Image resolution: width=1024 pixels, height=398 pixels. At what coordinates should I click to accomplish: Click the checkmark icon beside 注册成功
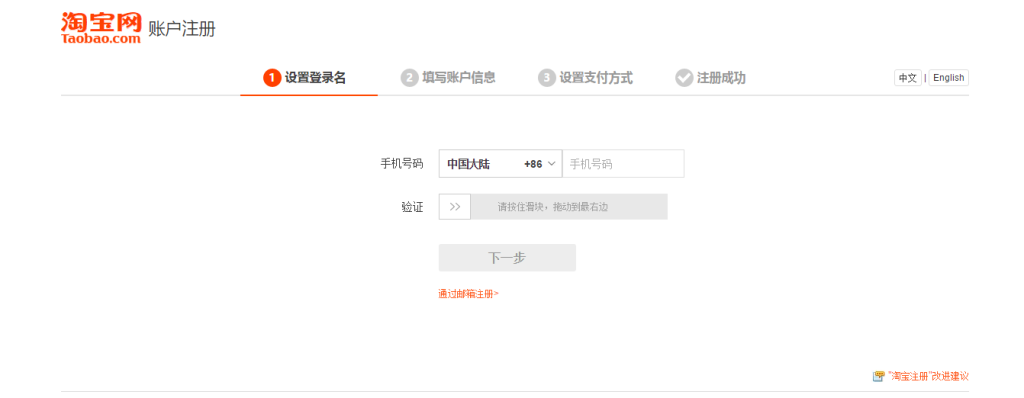tap(684, 78)
